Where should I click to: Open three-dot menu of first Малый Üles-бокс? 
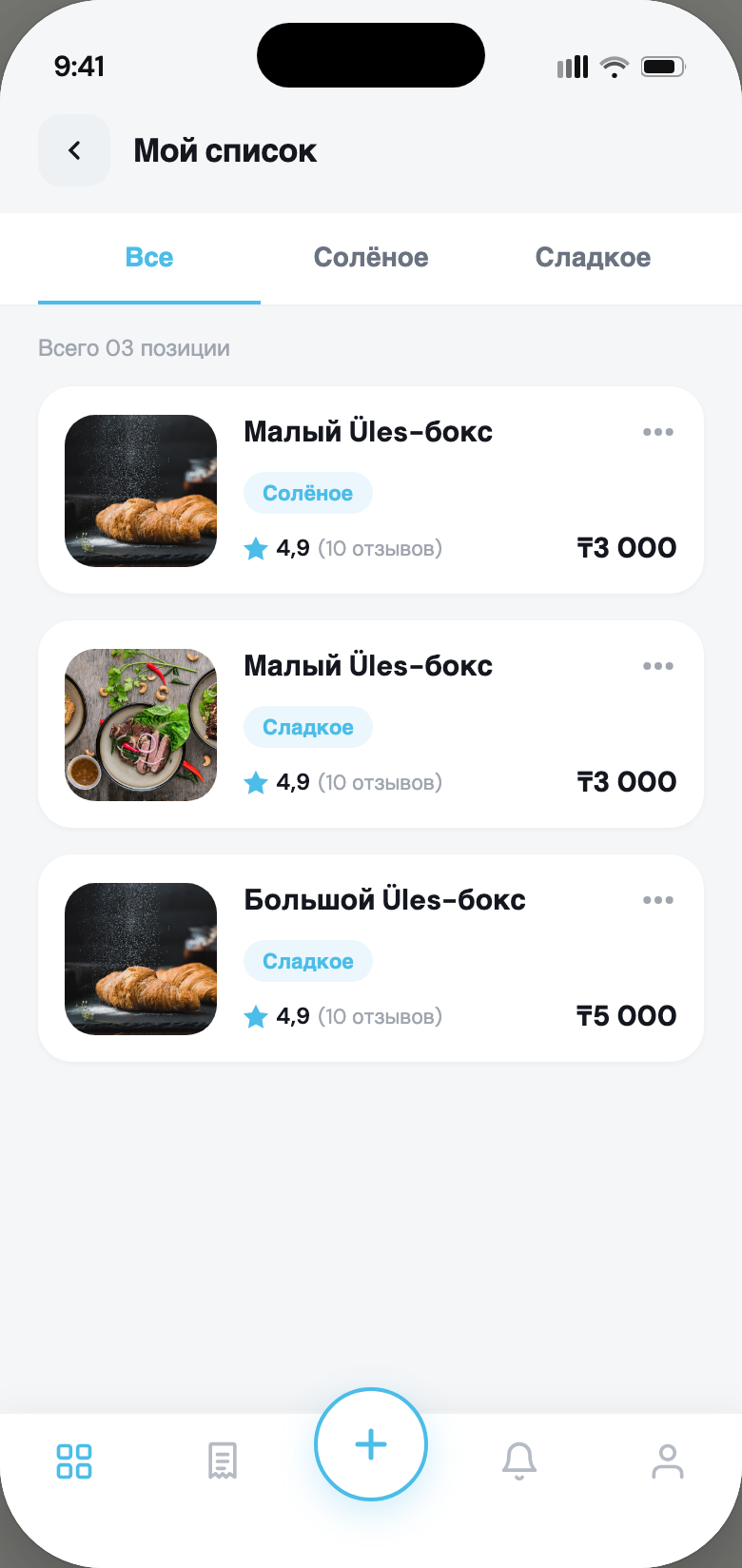pyautogui.click(x=658, y=432)
